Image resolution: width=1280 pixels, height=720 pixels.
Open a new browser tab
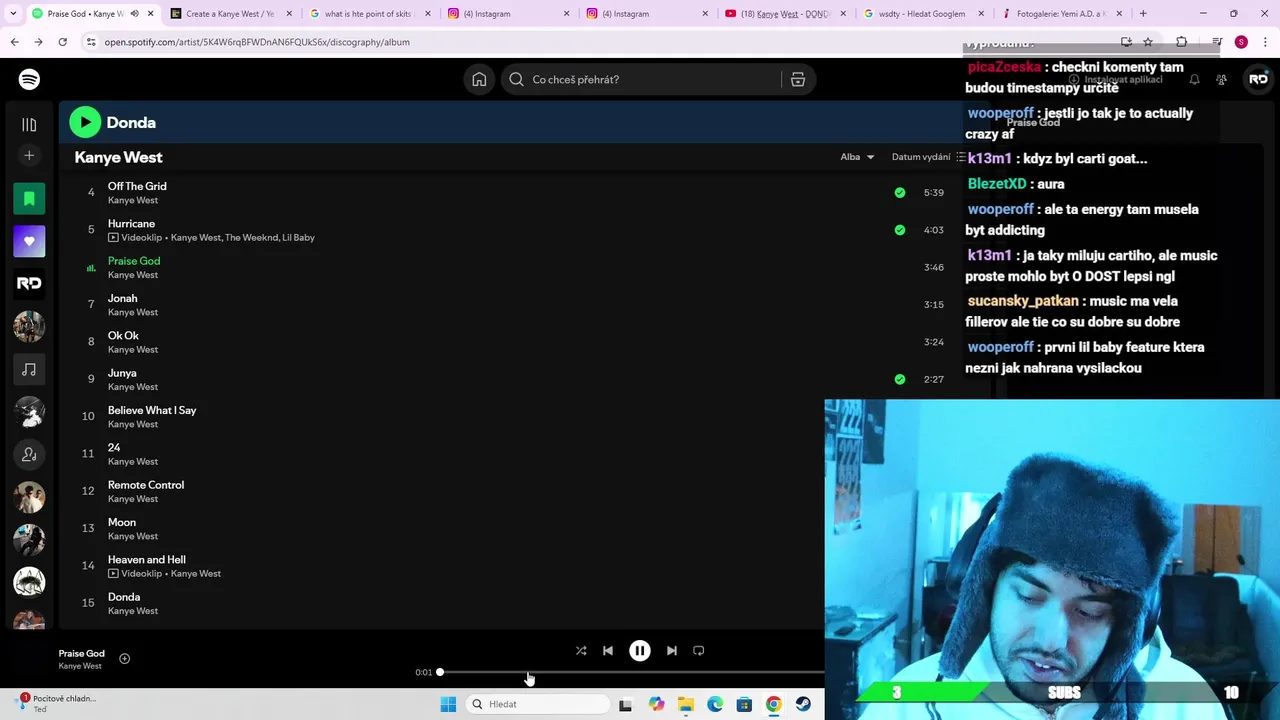pos(1143,14)
